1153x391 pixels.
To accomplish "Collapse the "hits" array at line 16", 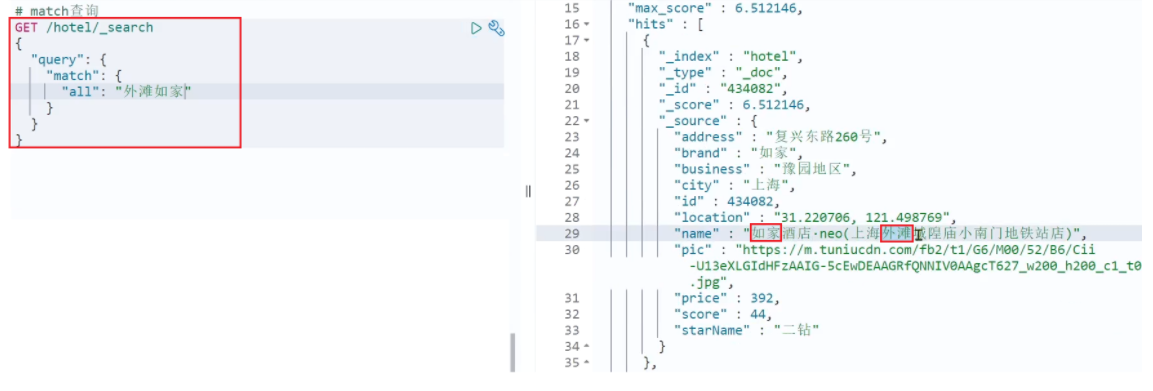I will 587,25.
